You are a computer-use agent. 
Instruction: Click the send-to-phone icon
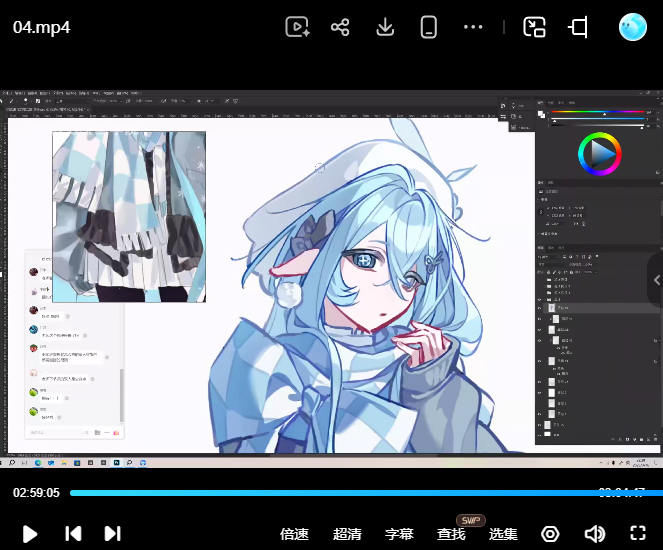pos(428,27)
